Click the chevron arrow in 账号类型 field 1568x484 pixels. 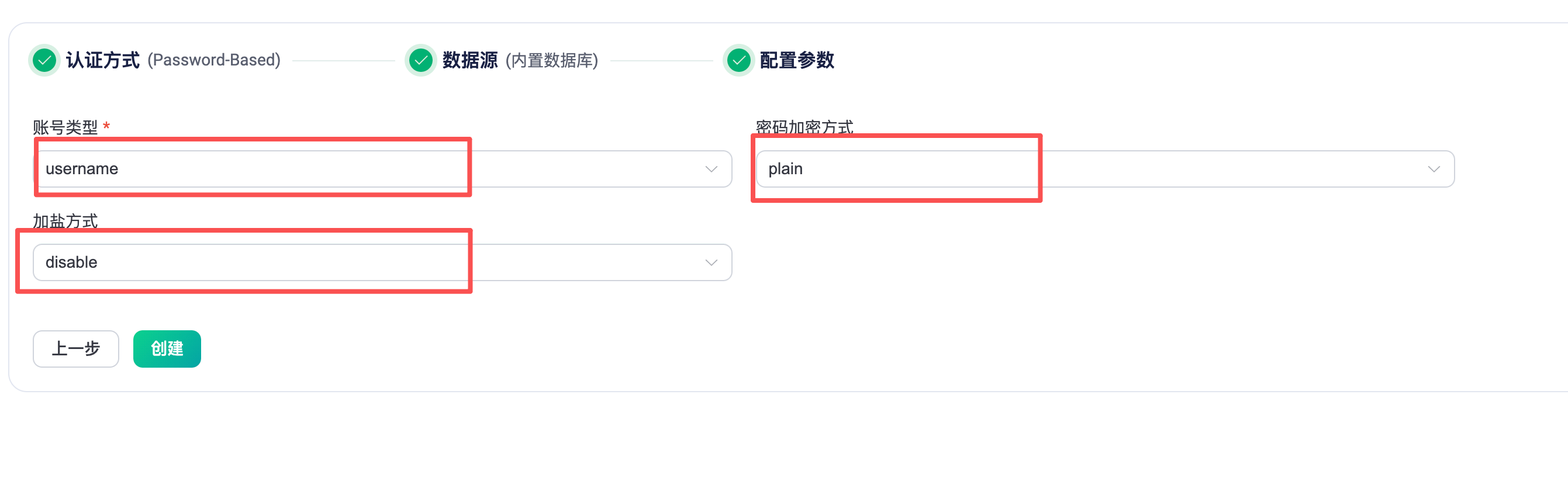pos(711,170)
